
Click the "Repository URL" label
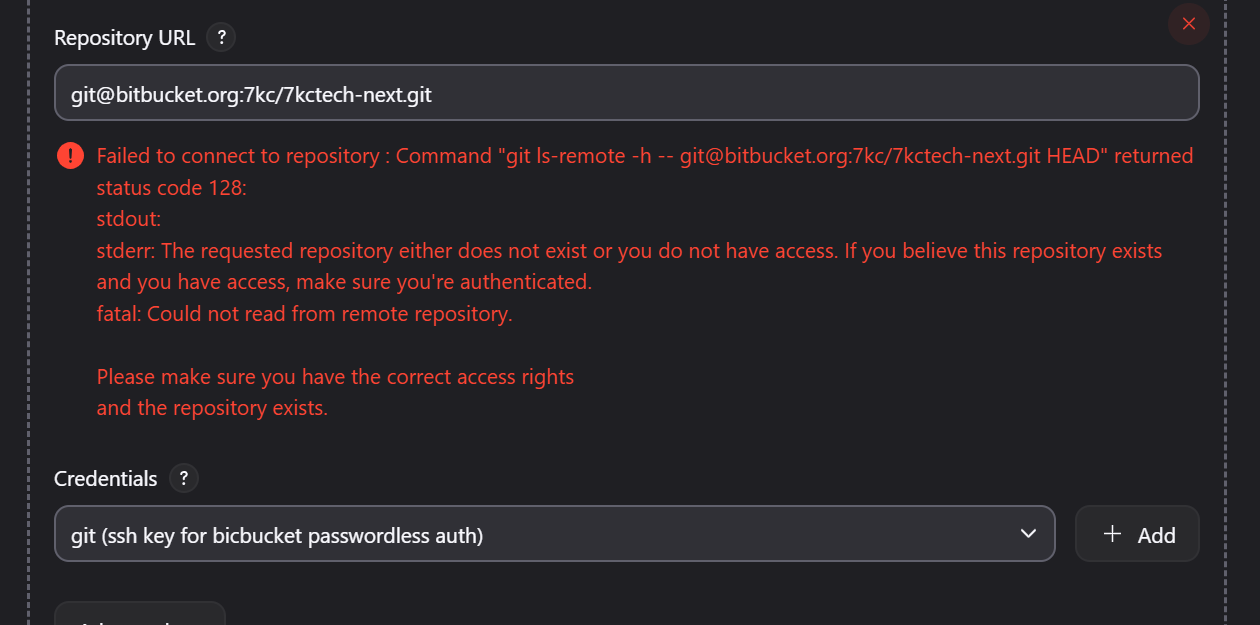click(125, 38)
